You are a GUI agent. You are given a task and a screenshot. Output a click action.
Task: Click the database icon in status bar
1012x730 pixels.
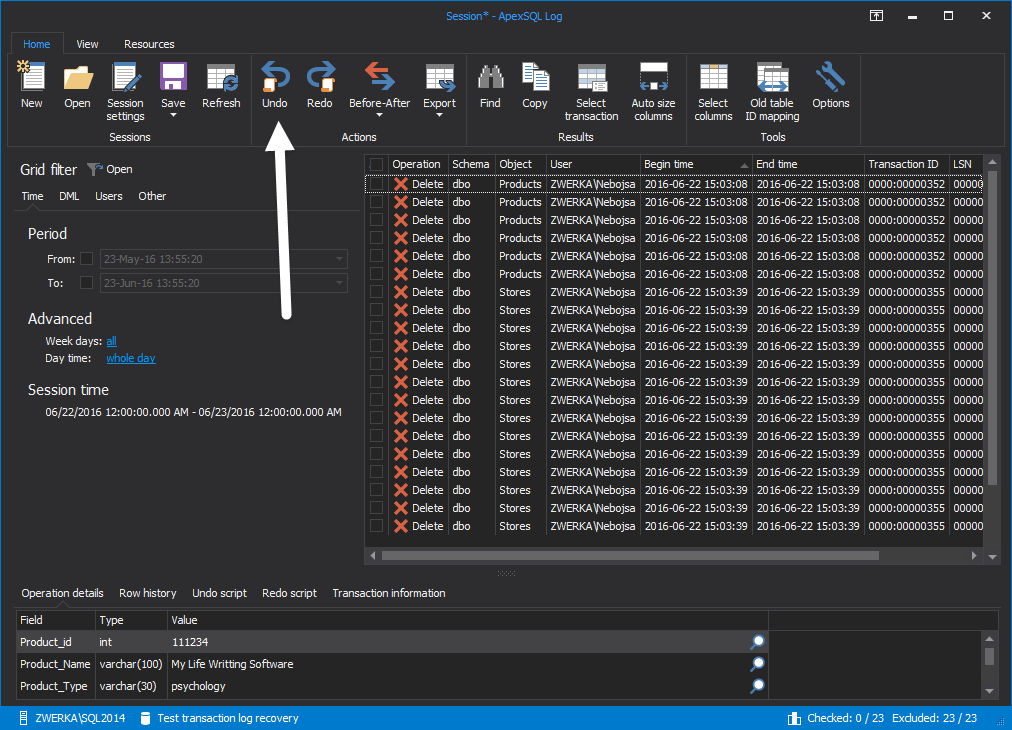pos(145,718)
